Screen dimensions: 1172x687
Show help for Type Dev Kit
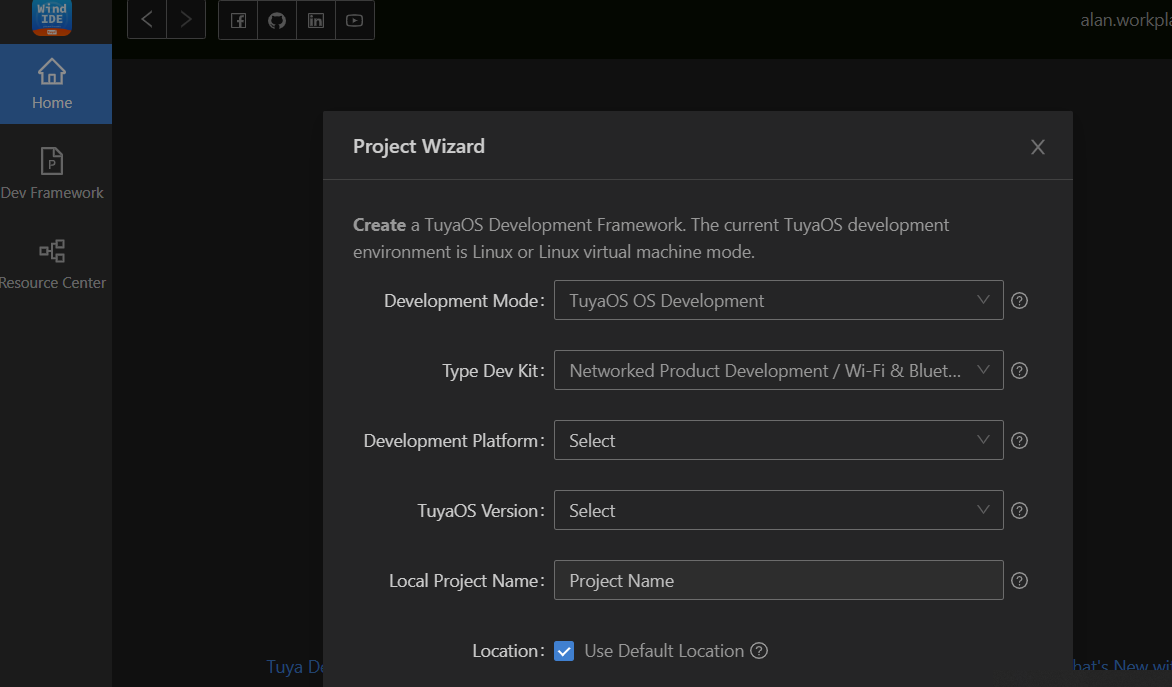tap(1020, 371)
